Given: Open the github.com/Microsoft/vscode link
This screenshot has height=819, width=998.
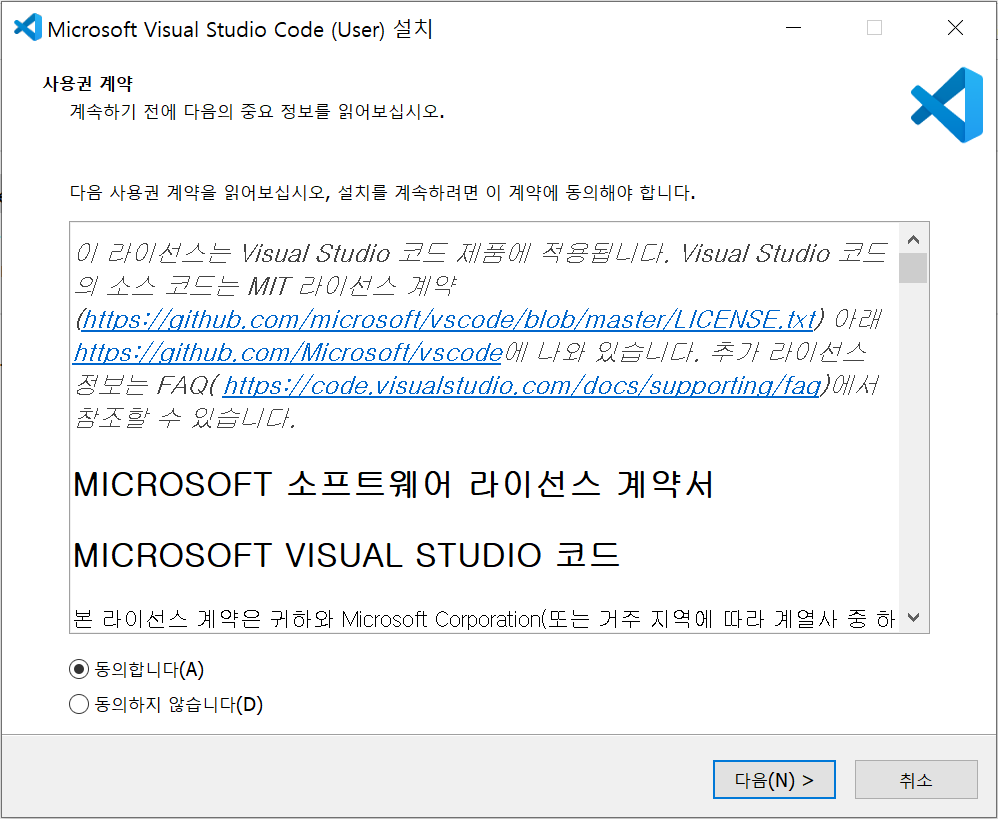Looking at the screenshot, I should [x=288, y=353].
